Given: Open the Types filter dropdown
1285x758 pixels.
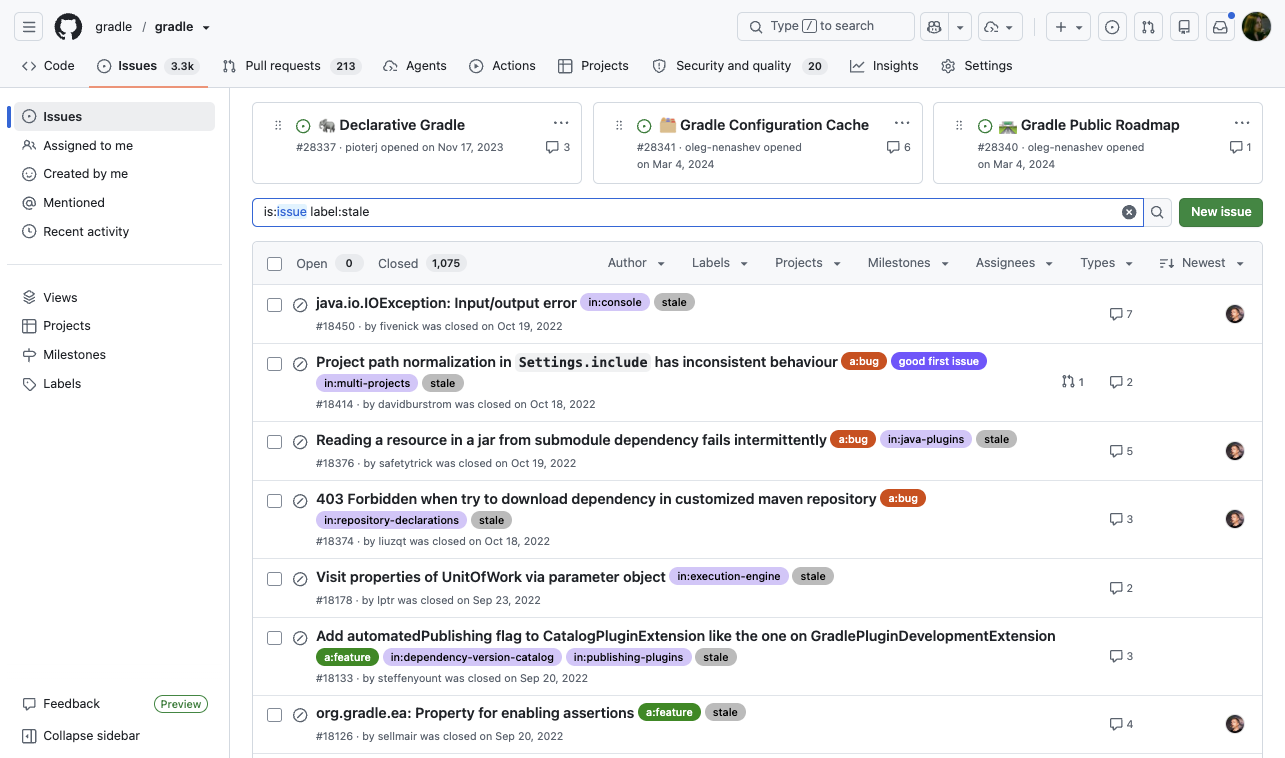Looking at the screenshot, I should click(1106, 263).
